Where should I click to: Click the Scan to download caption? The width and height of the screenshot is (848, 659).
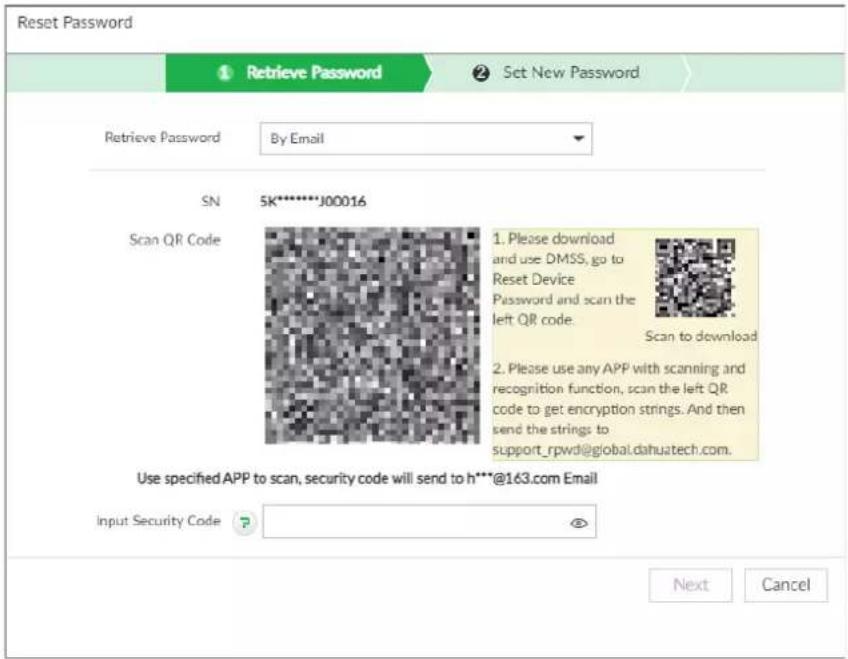pyautogui.click(x=701, y=336)
